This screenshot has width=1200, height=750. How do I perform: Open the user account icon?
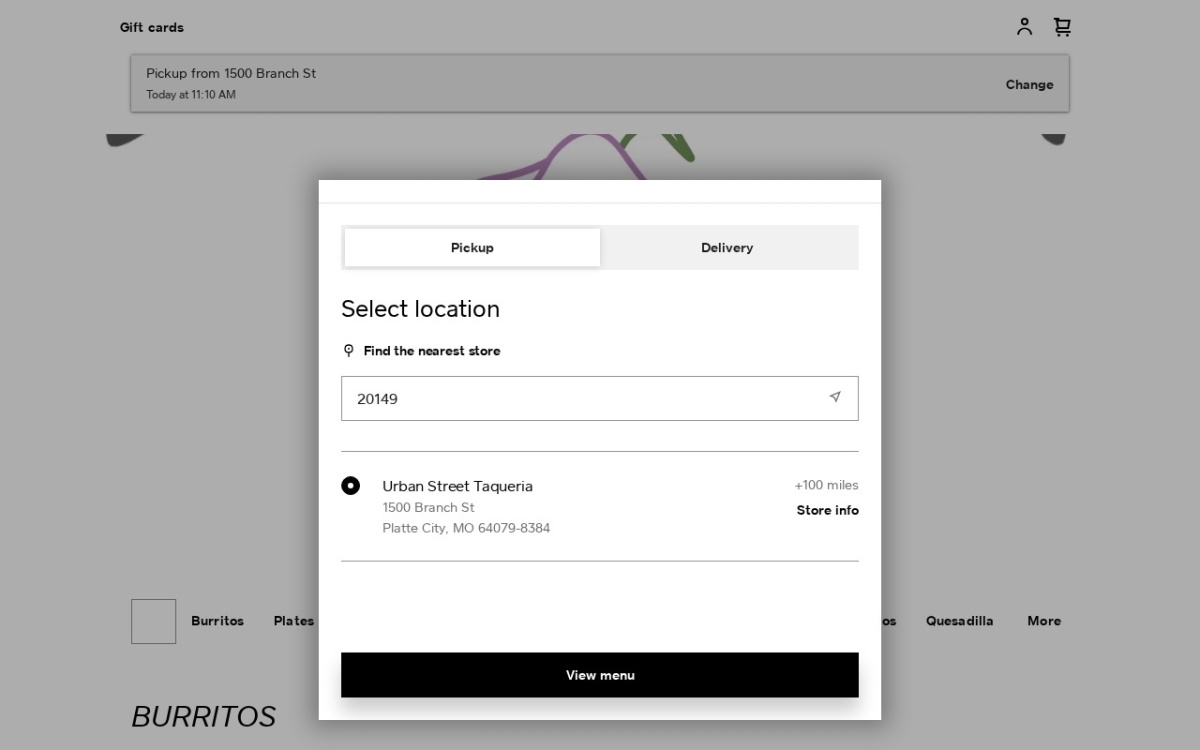click(x=1024, y=27)
